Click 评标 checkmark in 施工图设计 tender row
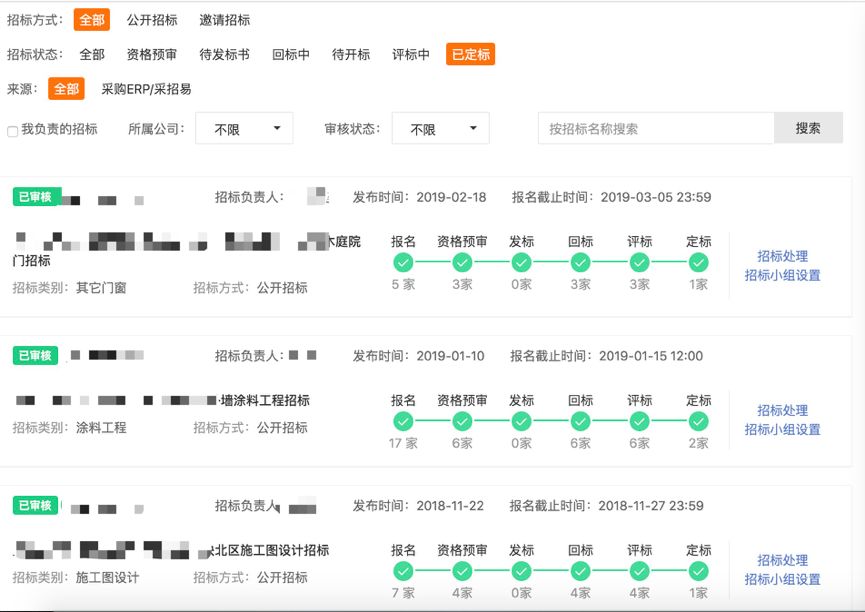 tap(639, 571)
